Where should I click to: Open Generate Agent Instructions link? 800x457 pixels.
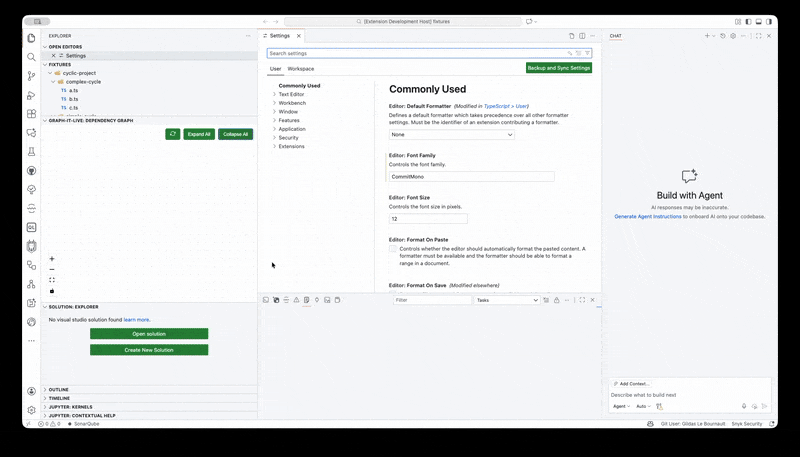(647, 217)
